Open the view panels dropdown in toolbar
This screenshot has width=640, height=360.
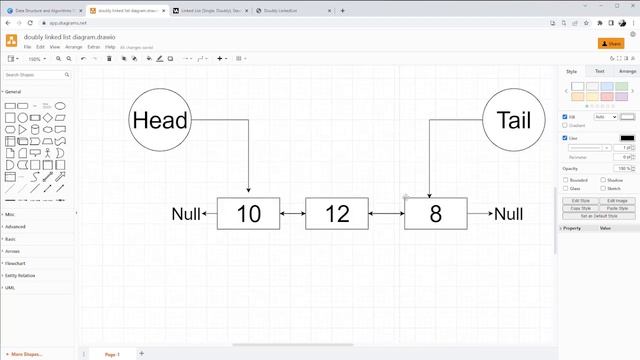[x=13, y=59]
